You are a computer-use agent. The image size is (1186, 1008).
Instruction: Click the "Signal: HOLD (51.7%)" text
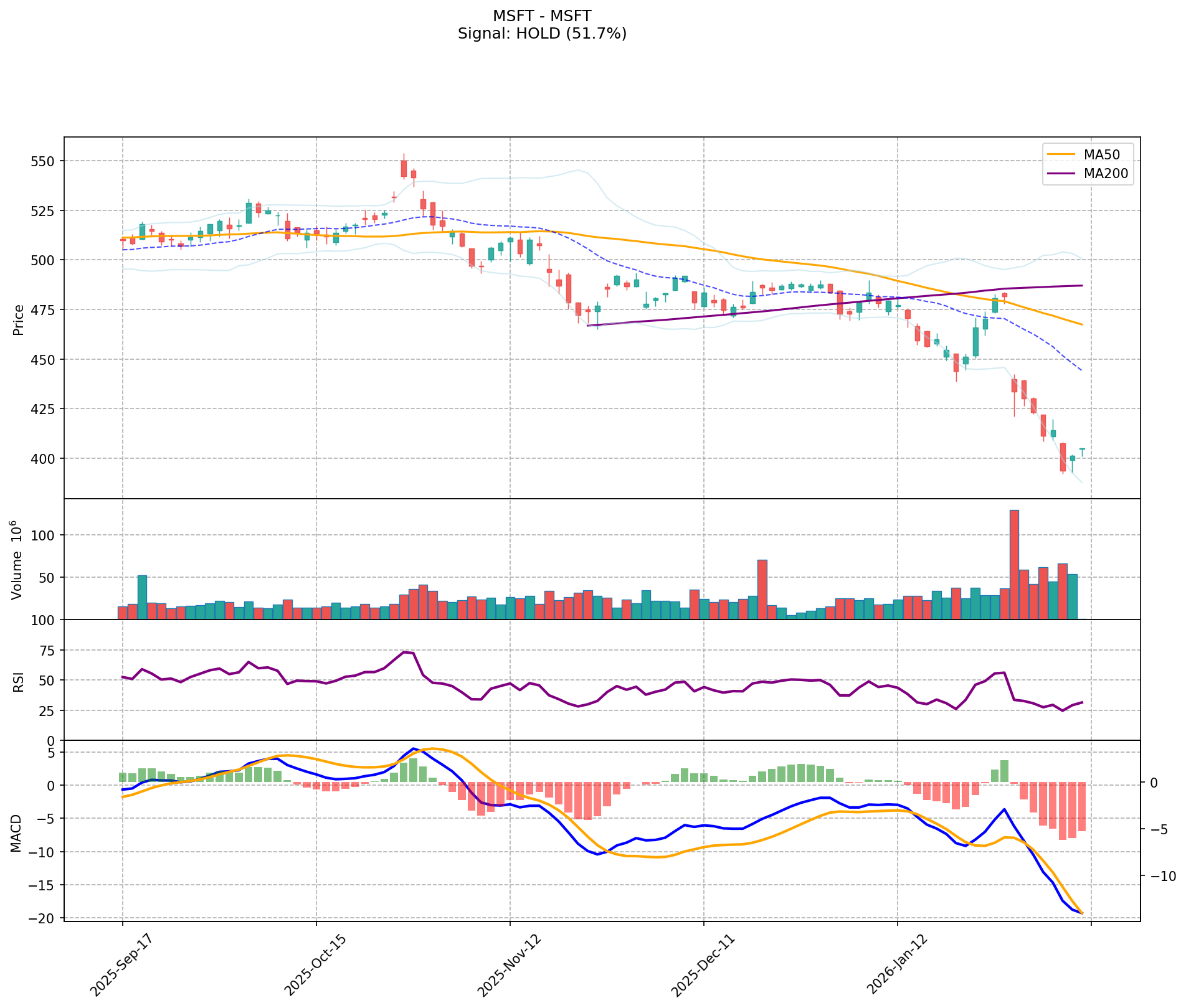pos(542,34)
